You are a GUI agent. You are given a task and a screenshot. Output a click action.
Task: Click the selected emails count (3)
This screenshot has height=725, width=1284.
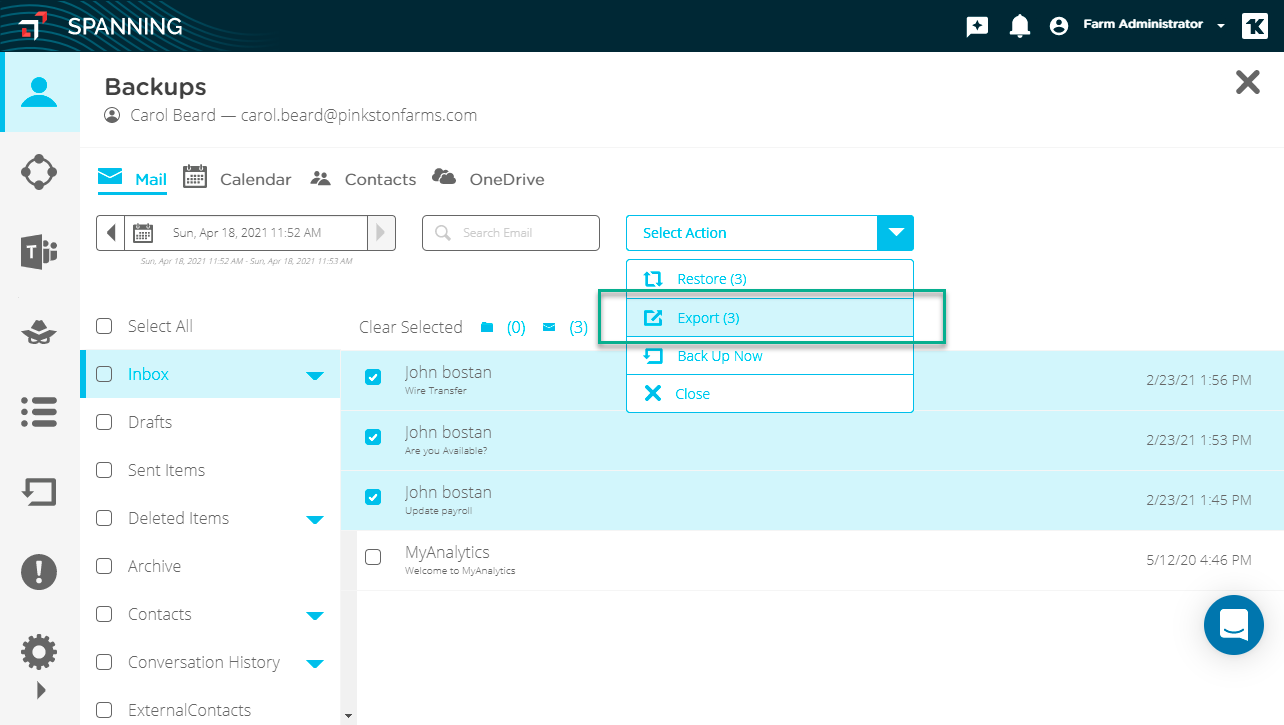pos(578,327)
